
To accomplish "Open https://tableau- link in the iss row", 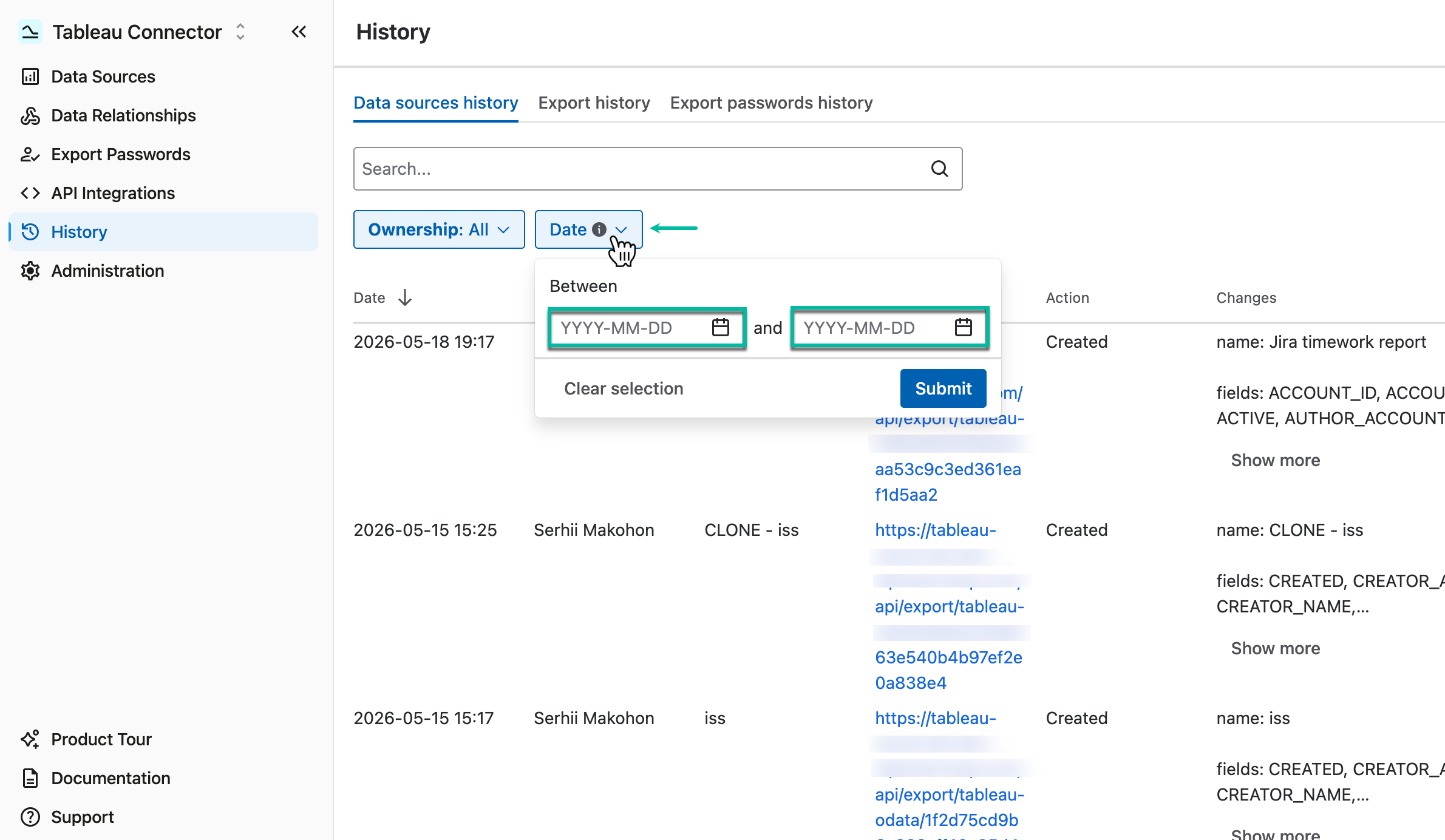I will [935, 718].
